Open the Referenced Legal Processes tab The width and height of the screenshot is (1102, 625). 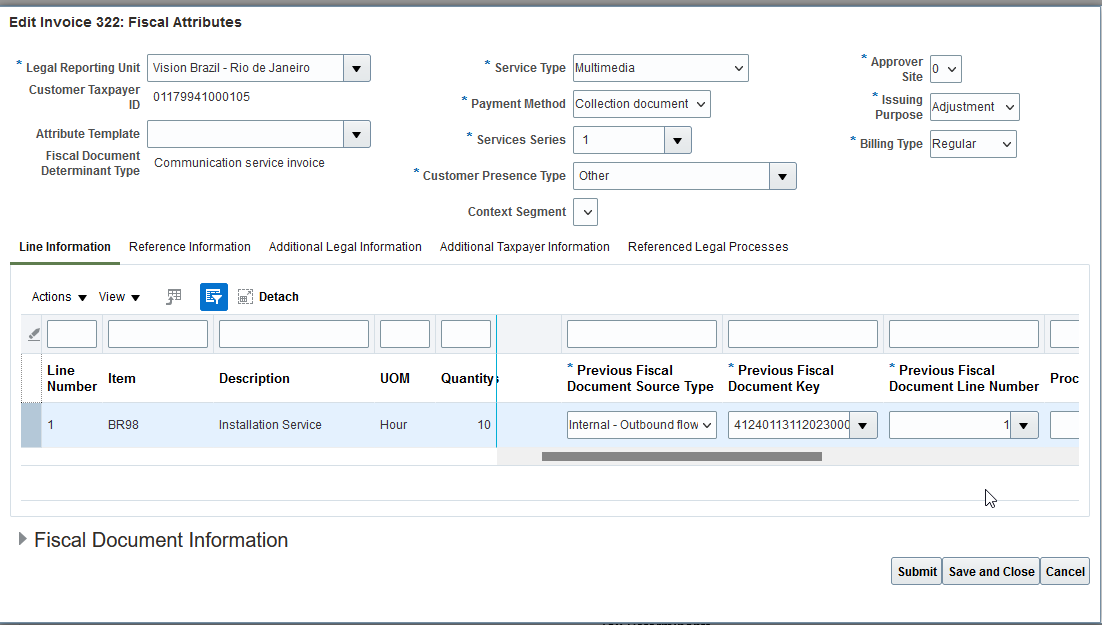[x=708, y=246]
